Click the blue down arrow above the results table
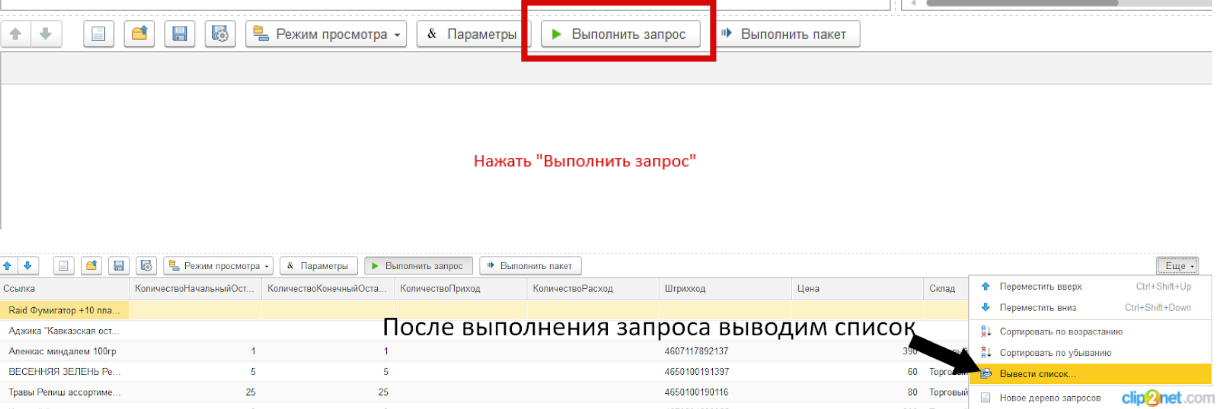1230x409 pixels. click(x=28, y=266)
